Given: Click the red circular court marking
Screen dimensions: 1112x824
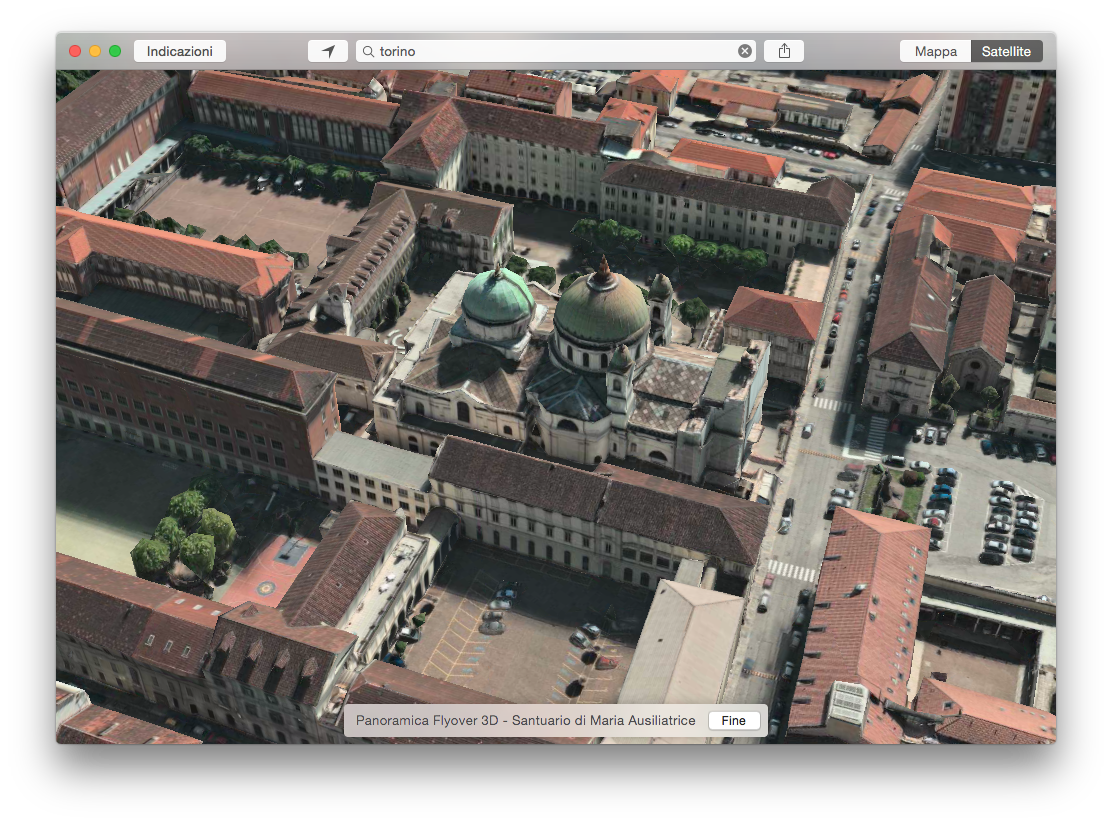Looking at the screenshot, I should [x=266, y=589].
